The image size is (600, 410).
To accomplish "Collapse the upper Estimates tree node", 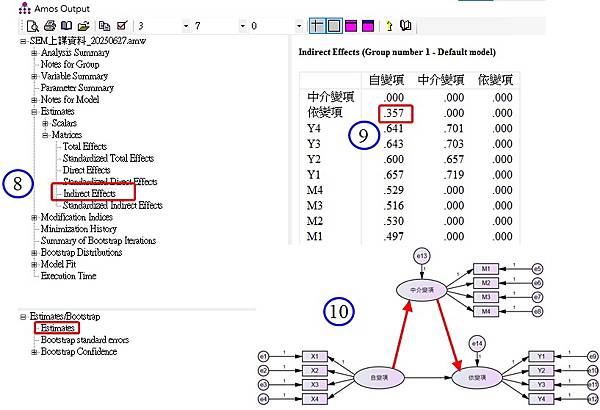I will (x=34, y=111).
